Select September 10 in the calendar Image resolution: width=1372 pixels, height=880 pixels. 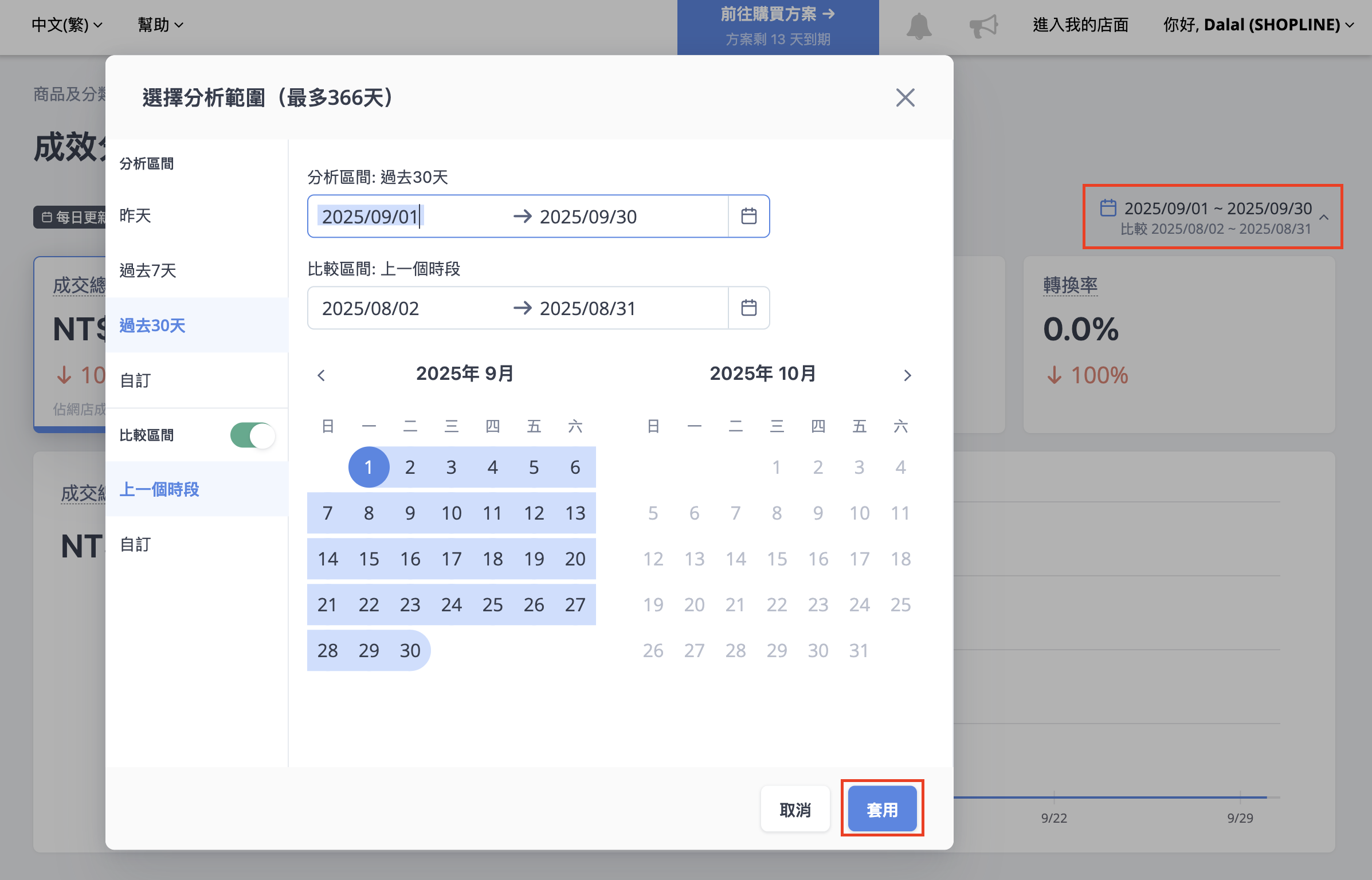[451, 513]
